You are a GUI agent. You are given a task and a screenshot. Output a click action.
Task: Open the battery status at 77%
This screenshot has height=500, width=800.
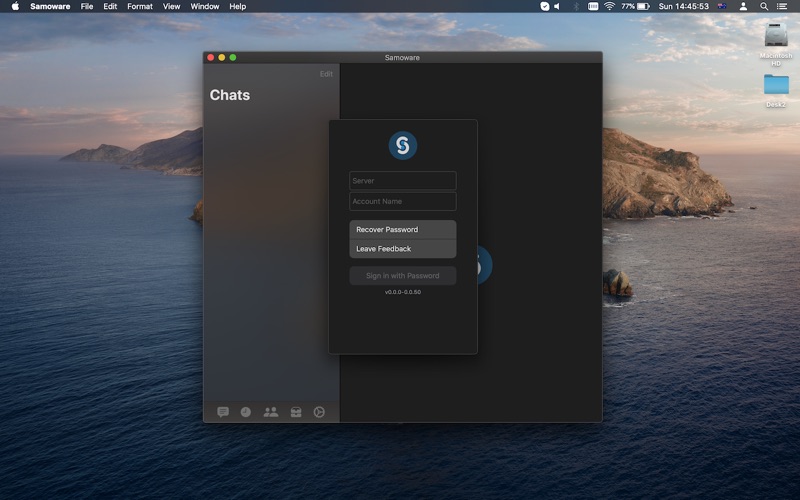click(x=635, y=6)
